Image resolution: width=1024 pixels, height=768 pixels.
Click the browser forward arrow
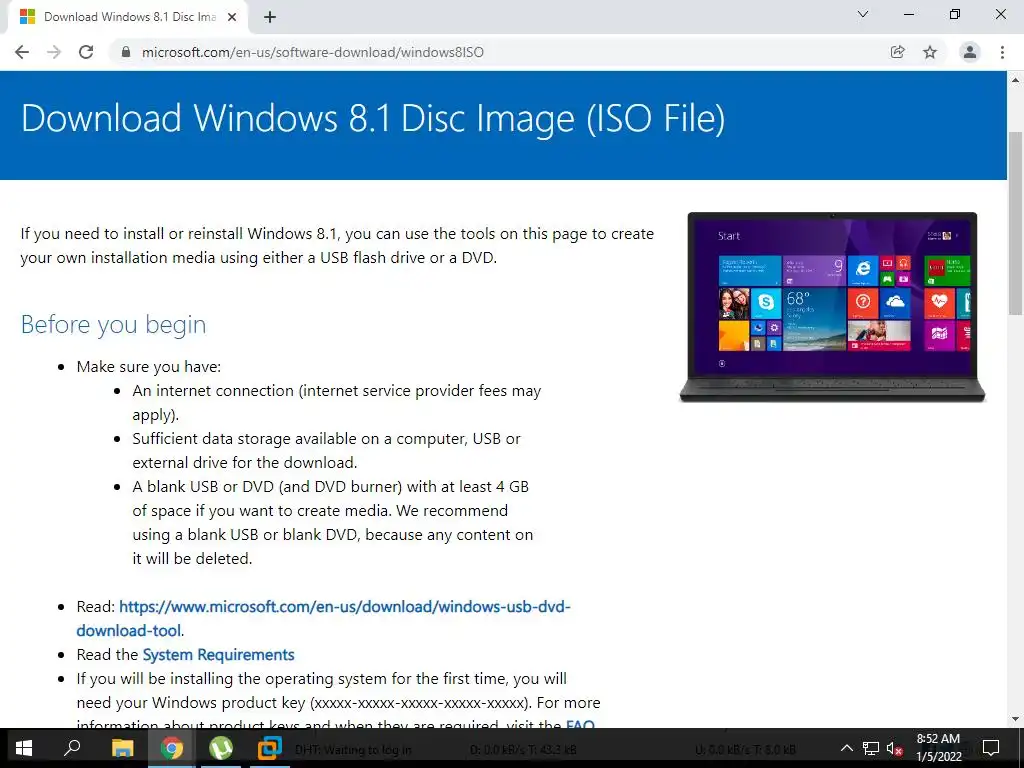(x=54, y=52)
